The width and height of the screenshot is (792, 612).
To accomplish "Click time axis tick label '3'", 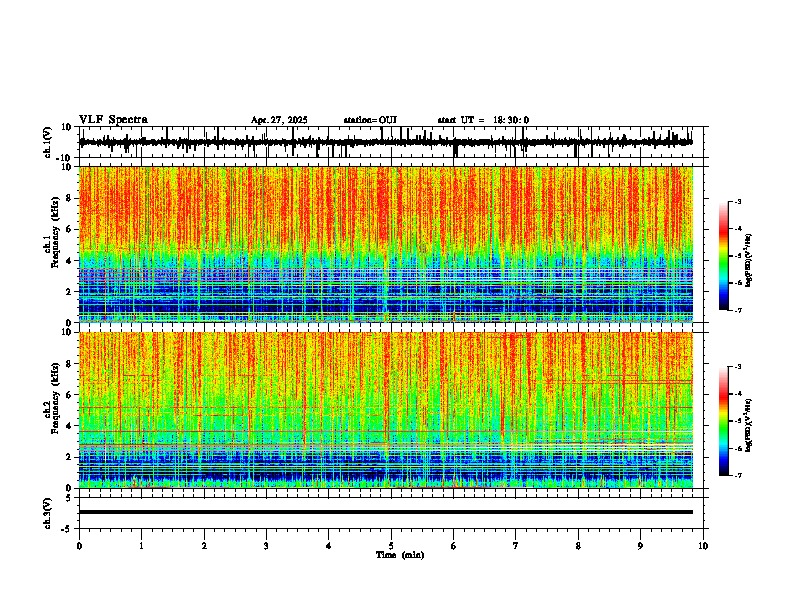I will (x=266, y=546).
